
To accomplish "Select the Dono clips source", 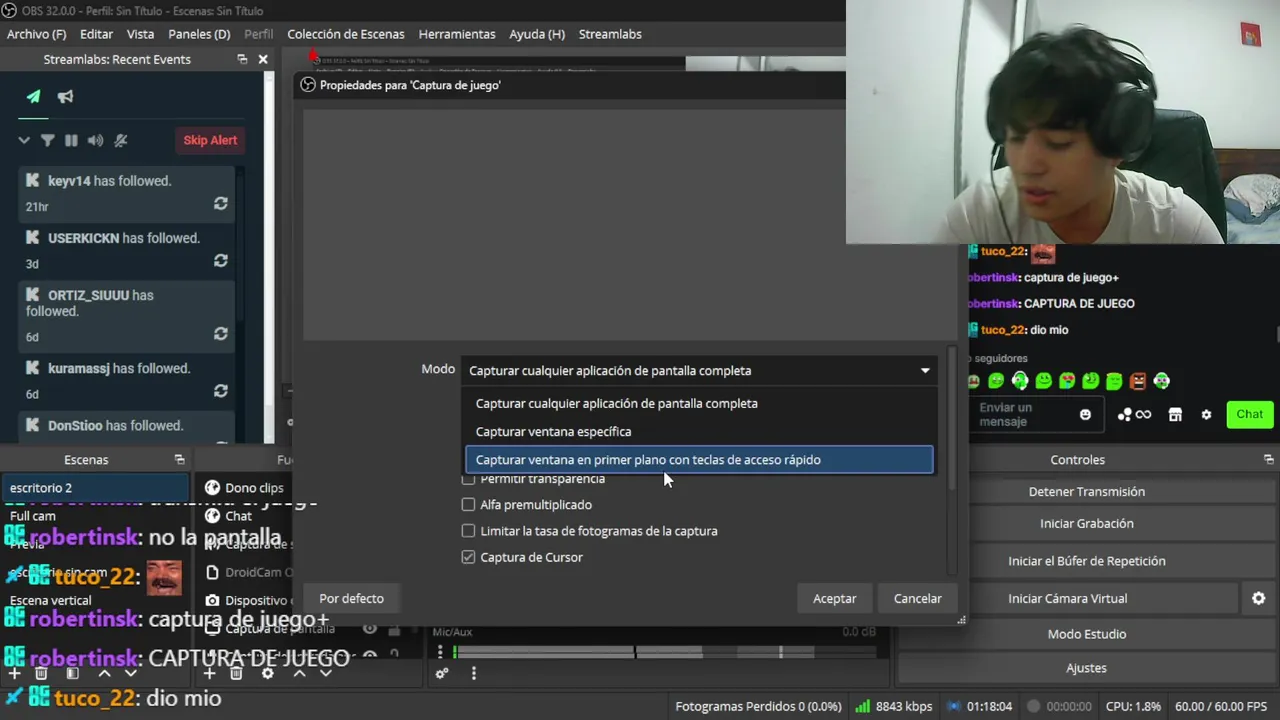I will click(x=254, y=488).
